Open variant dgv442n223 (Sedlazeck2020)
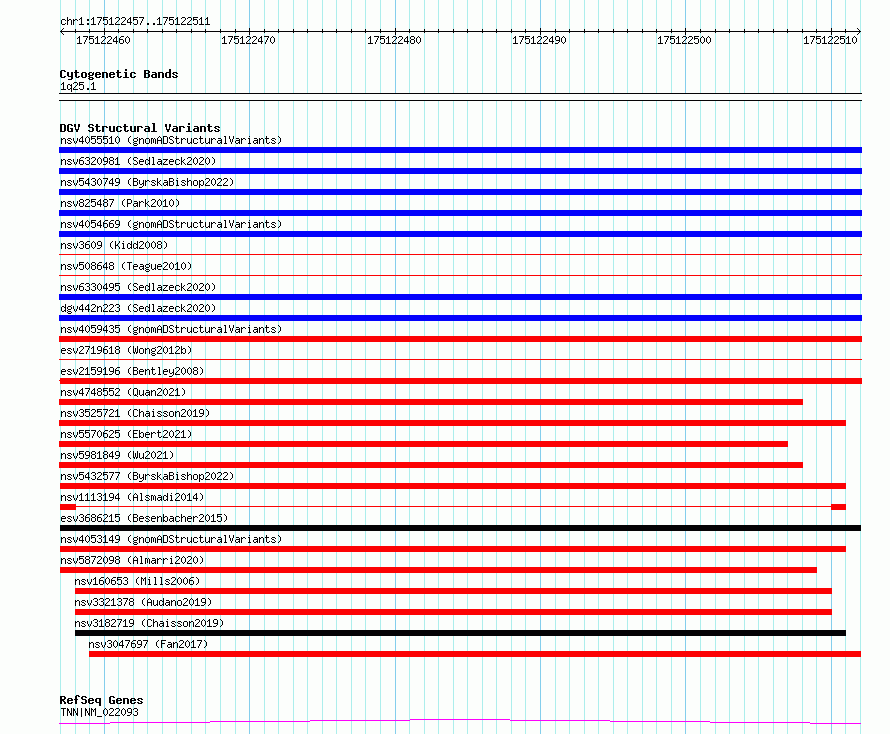This screenshot has width=890, height=734. click(138, 308)
